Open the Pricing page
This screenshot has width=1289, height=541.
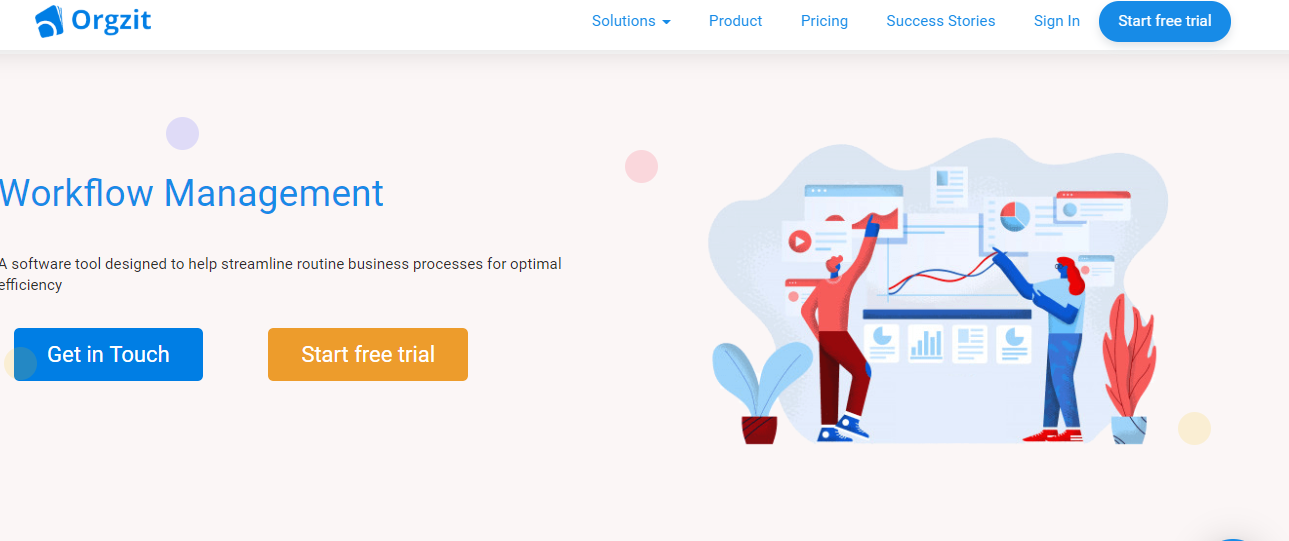point(824,21)
